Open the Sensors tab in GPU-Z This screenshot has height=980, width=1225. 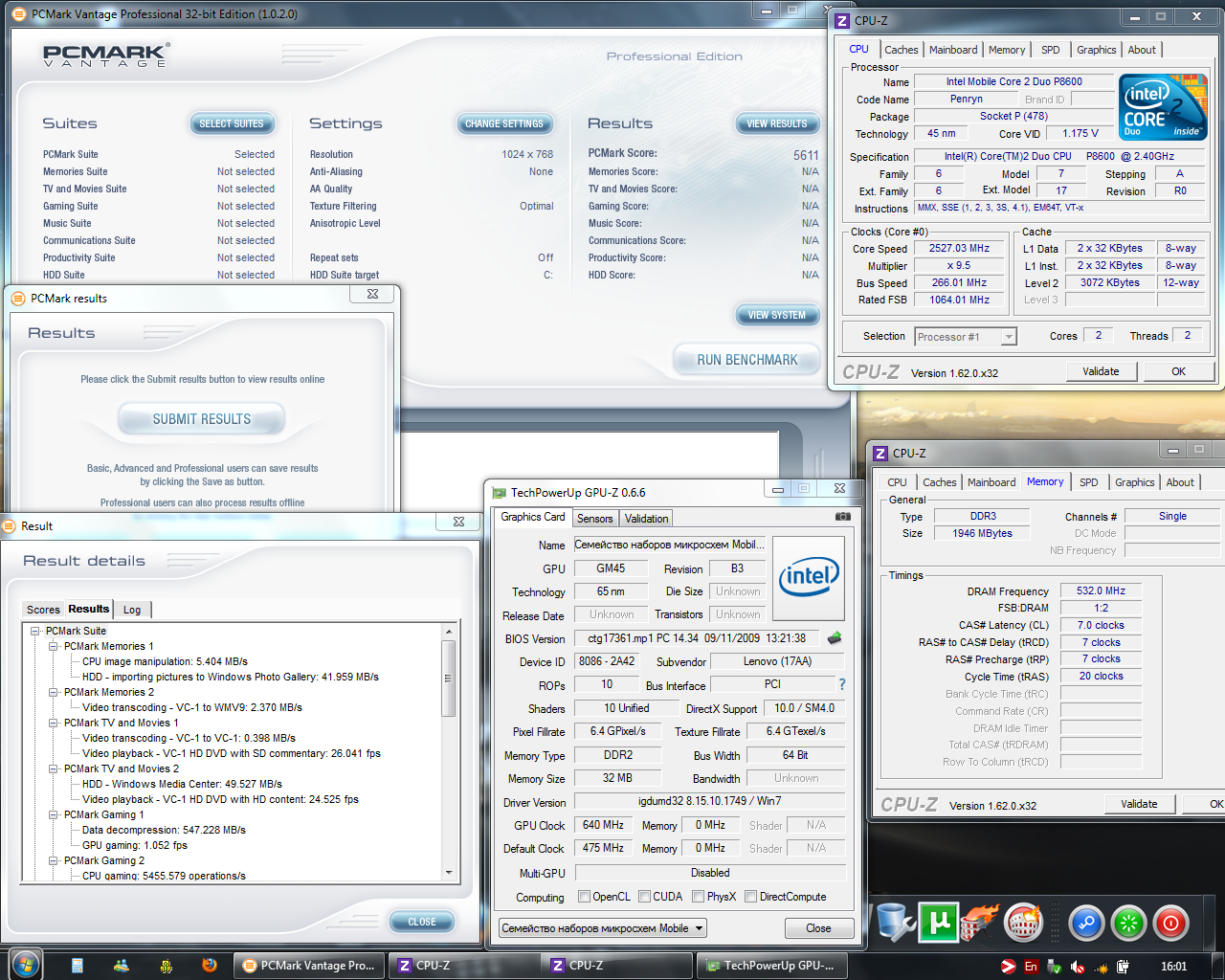coord(594,519)
